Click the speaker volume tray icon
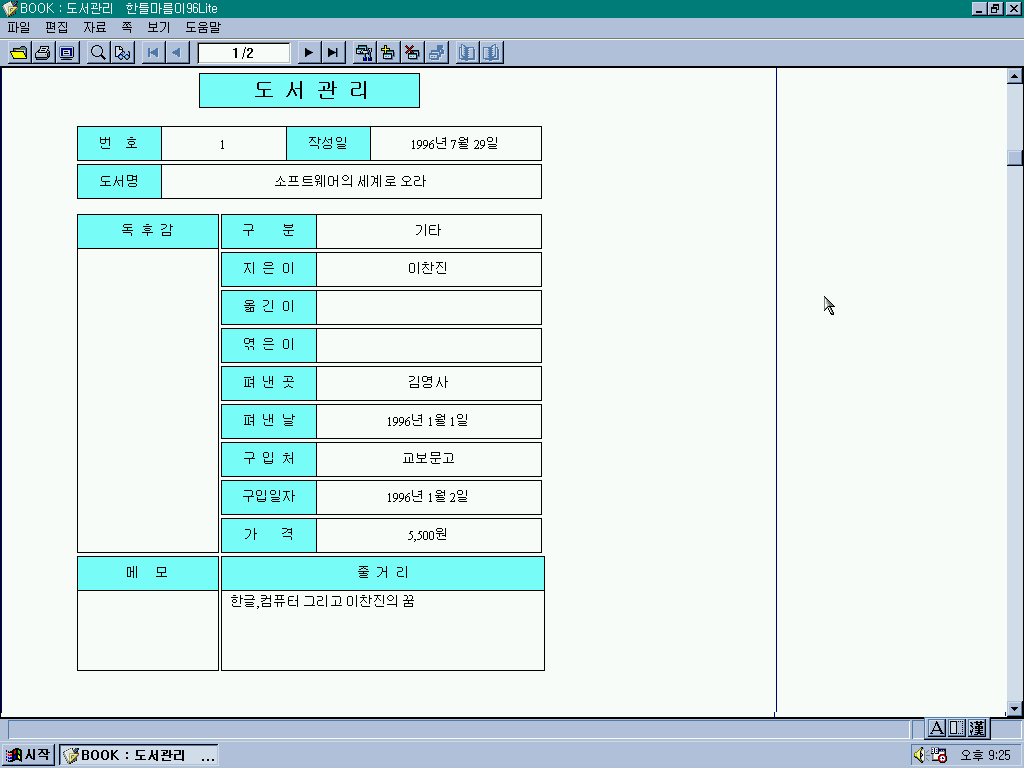Viewport: 1024px width, 768px height. pos(920,755)
